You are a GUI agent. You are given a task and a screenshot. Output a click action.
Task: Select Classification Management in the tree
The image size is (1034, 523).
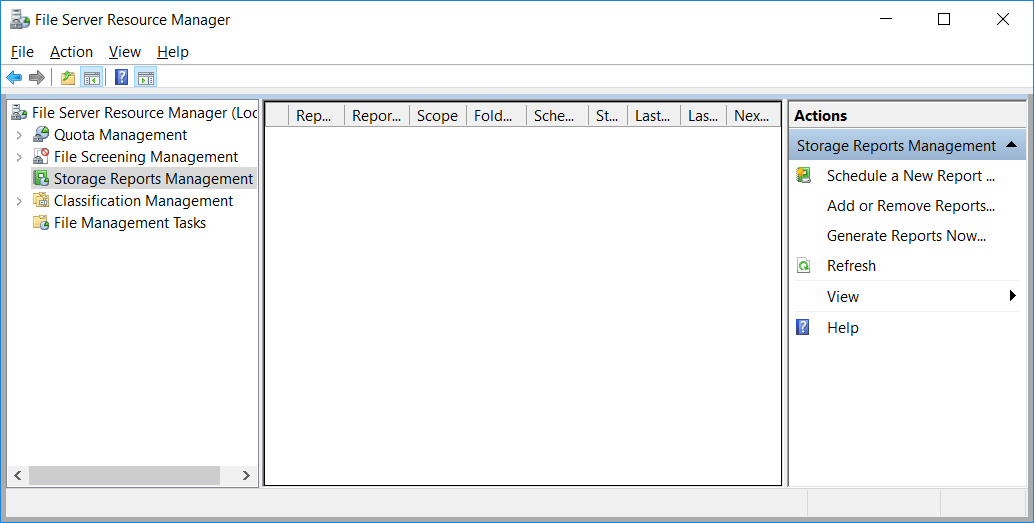pos(143,201)
